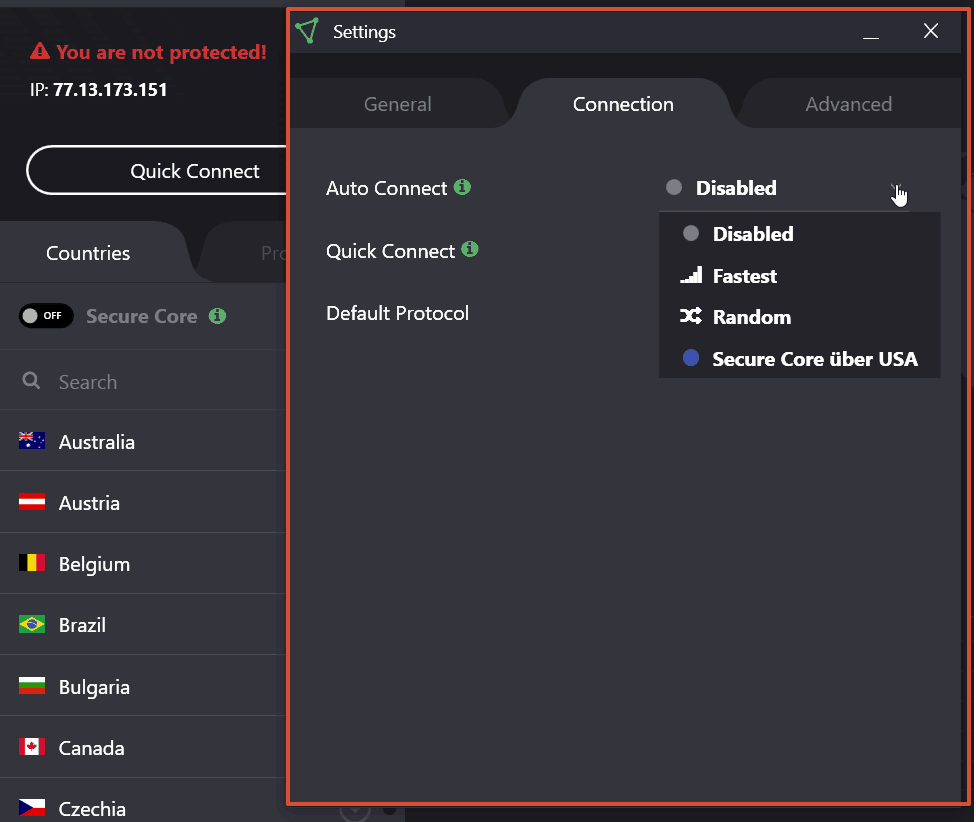Click the Canada flag icon
976x822 pixels.
tap(32, 747)
